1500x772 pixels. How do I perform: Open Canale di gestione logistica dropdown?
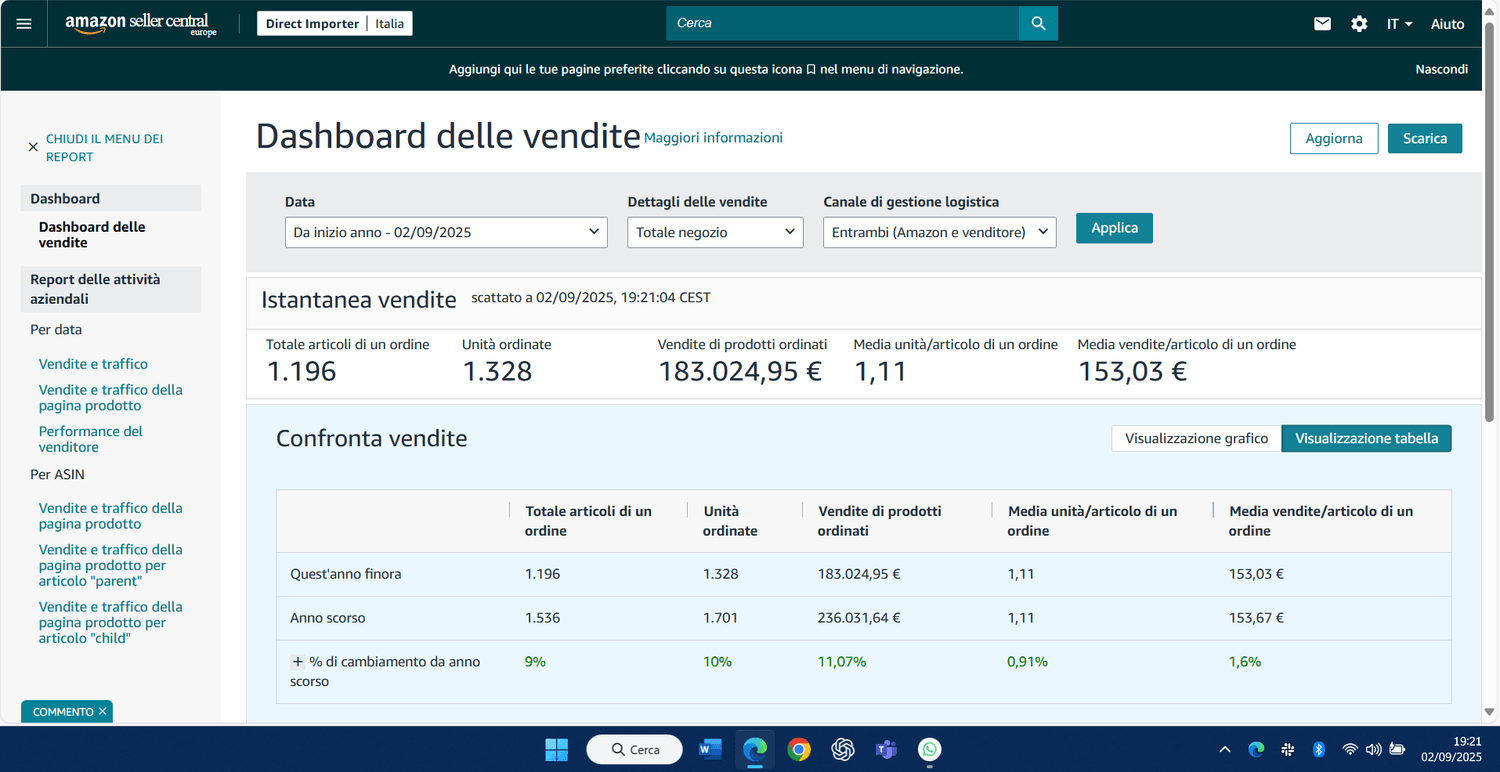coord(939,232)
